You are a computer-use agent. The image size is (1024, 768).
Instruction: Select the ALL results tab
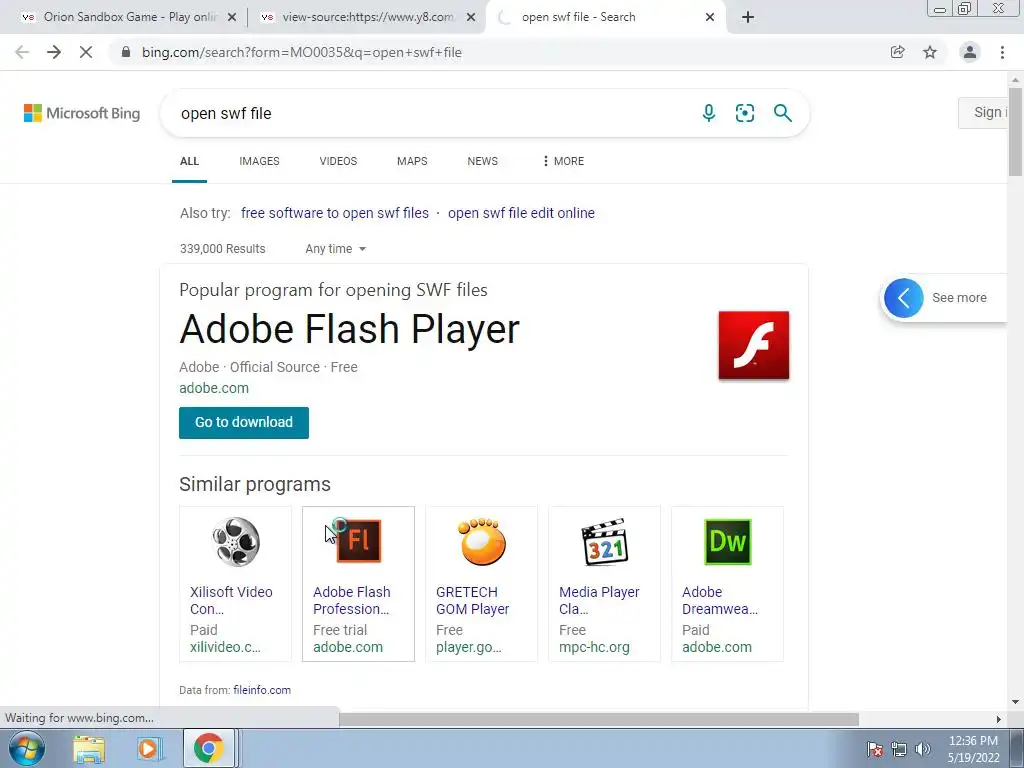189,161
